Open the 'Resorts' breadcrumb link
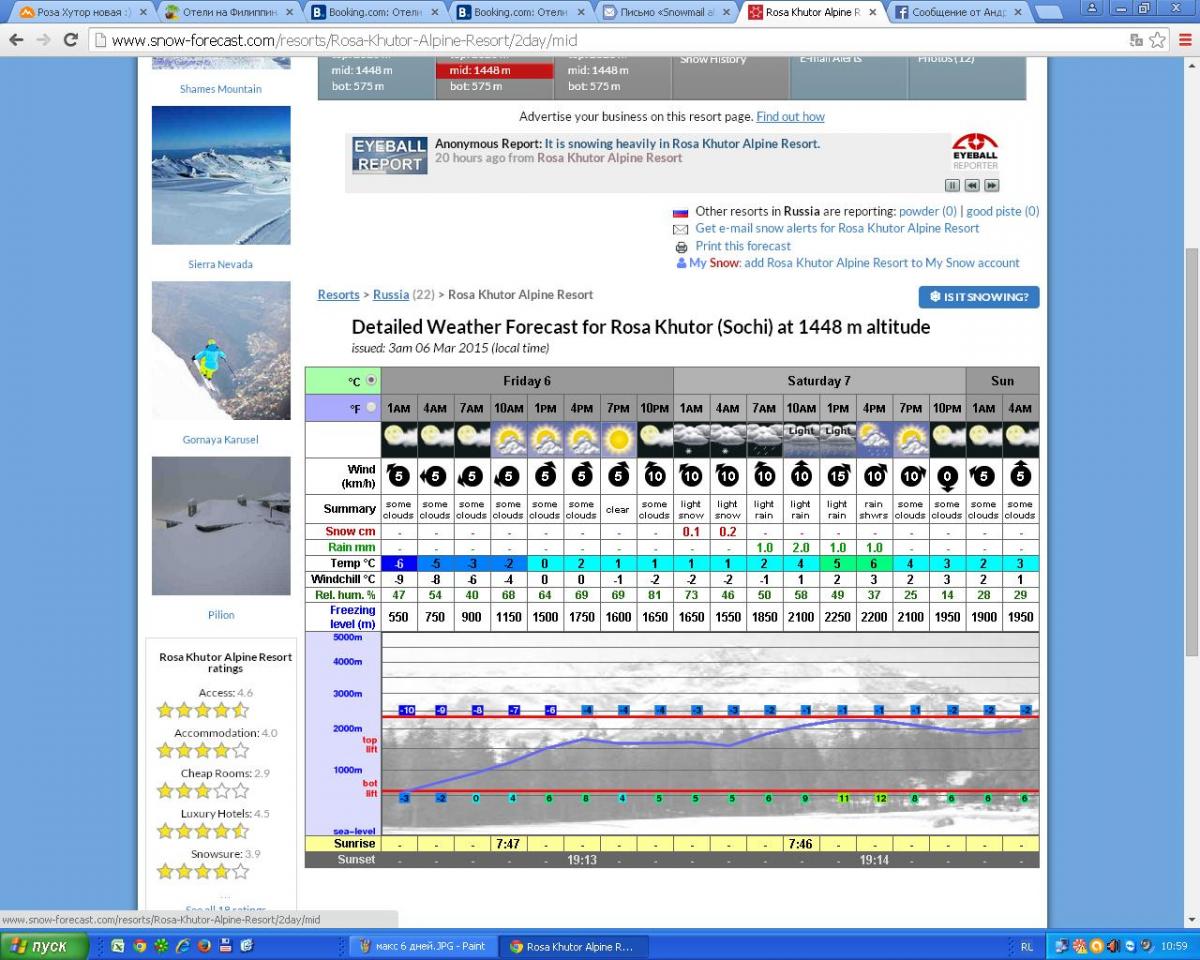1200x960 pixels. [338, 295]
